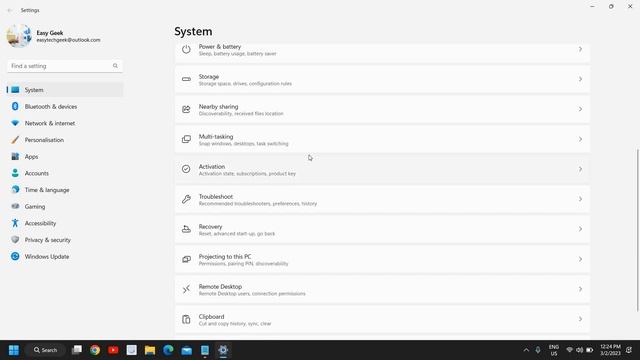Open Windows Update settings

65,257
